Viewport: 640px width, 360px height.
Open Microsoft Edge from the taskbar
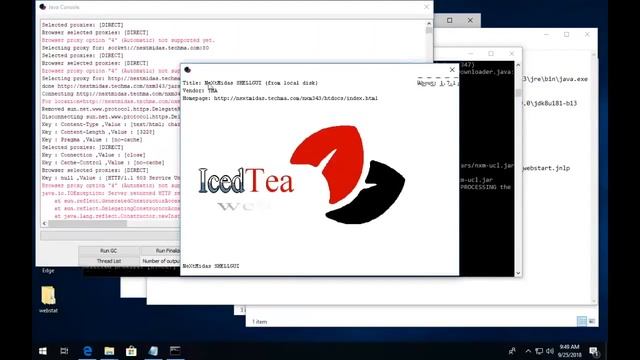(x=87, y=351)
